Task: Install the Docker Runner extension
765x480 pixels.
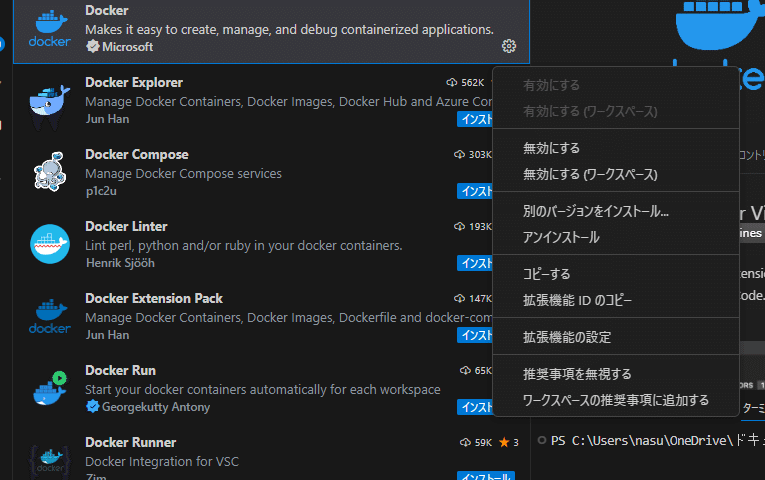Action: click(486, 476)
